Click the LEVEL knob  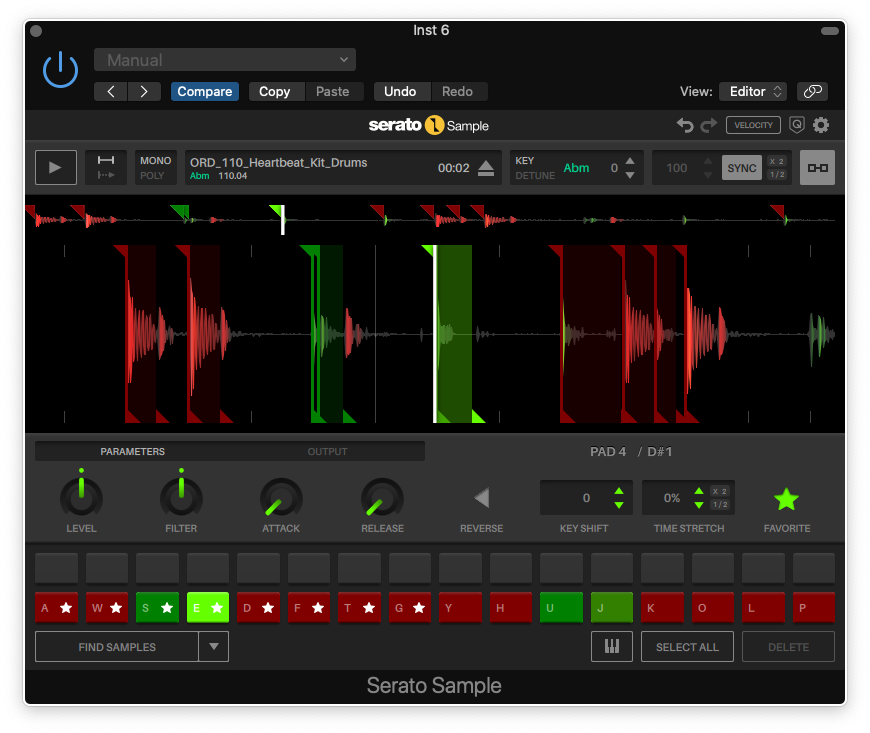pyautogui.click(x=81, y=497)
